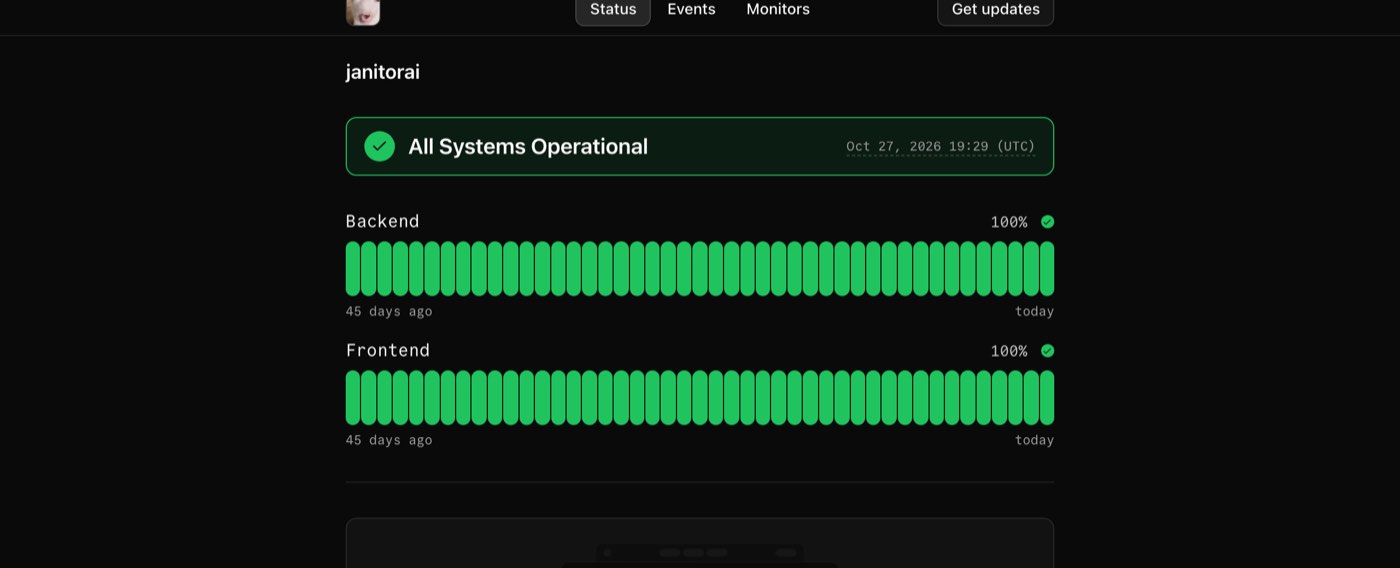The image size is (1400, 568).
Task: Click the janitorai page title
Action: pyautogui.click(x=383, y=72)
